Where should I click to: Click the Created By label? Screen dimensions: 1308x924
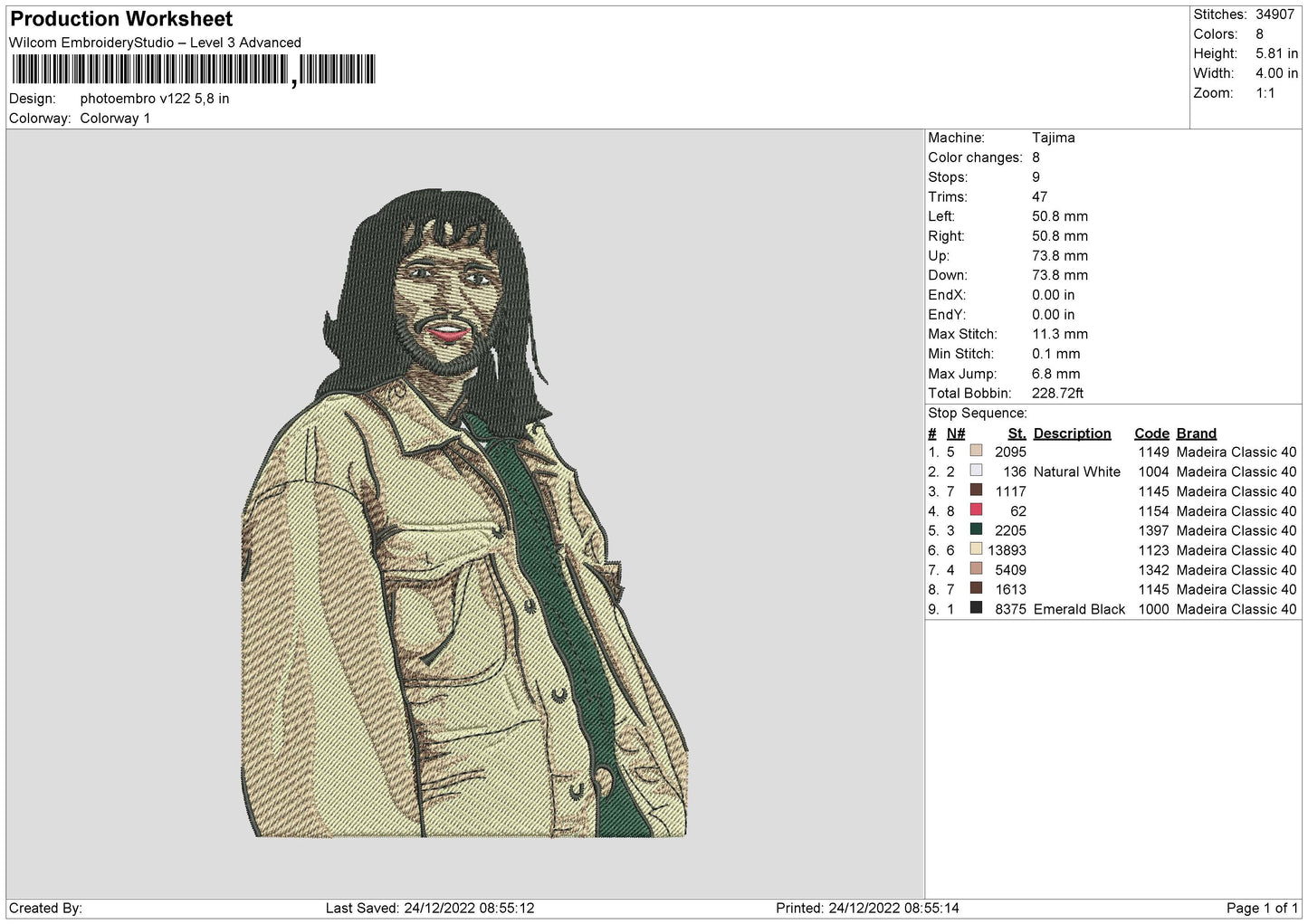pyautogui.click(x=45, y=909)
